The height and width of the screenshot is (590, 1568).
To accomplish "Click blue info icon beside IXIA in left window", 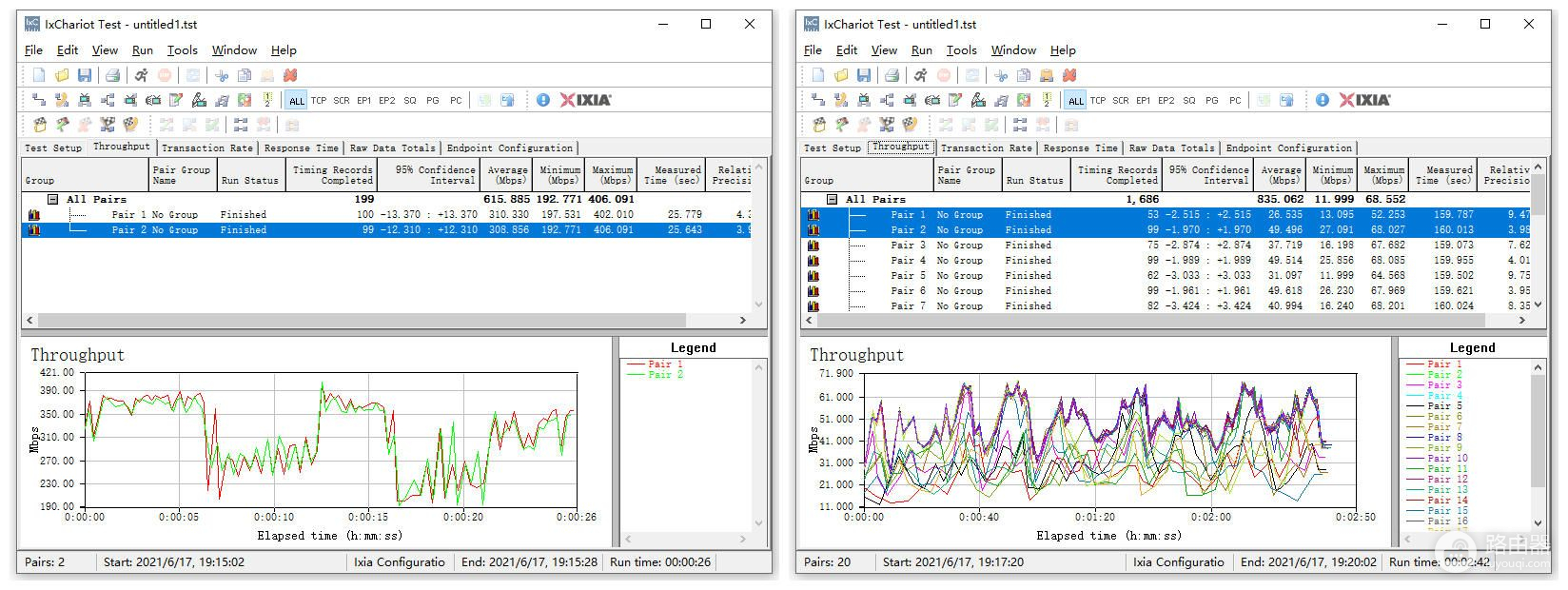I will tap(543, 100).
